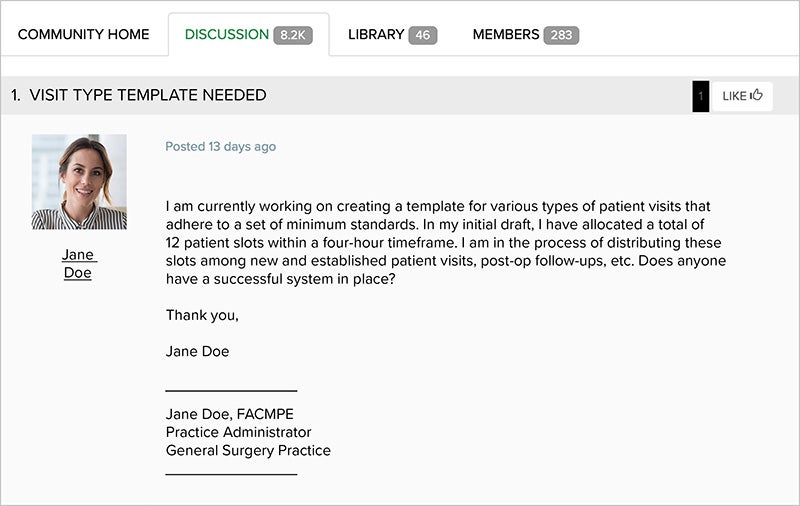Screen dimensions: 800x506
Task: Click the black like count box
Action: click(701, 96)
